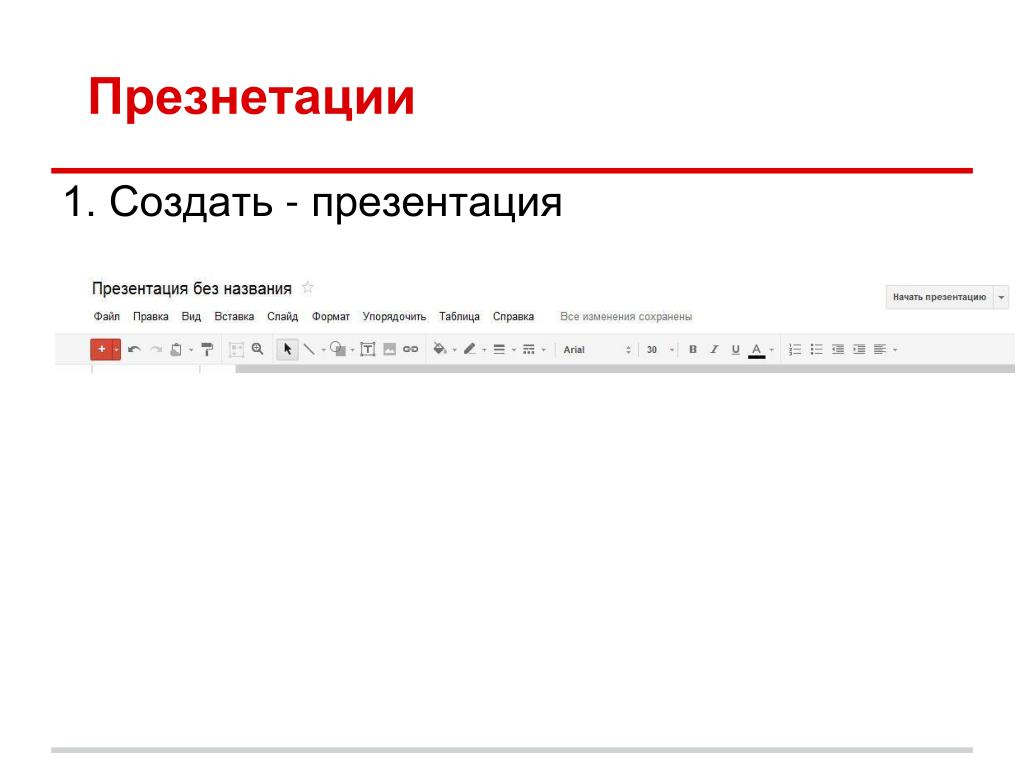Viewport: 1024px width, 768px height.
Task: Click the clipboard paste icon
Action: pos(176,349)
